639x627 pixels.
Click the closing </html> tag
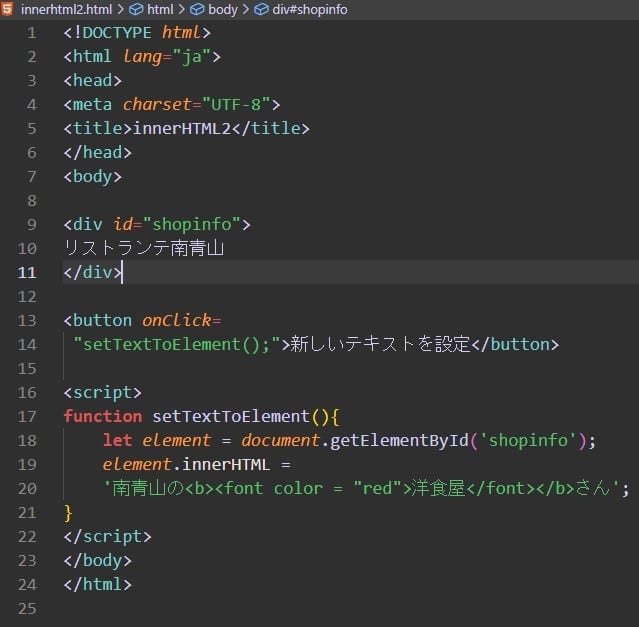(x=97, y=584)
